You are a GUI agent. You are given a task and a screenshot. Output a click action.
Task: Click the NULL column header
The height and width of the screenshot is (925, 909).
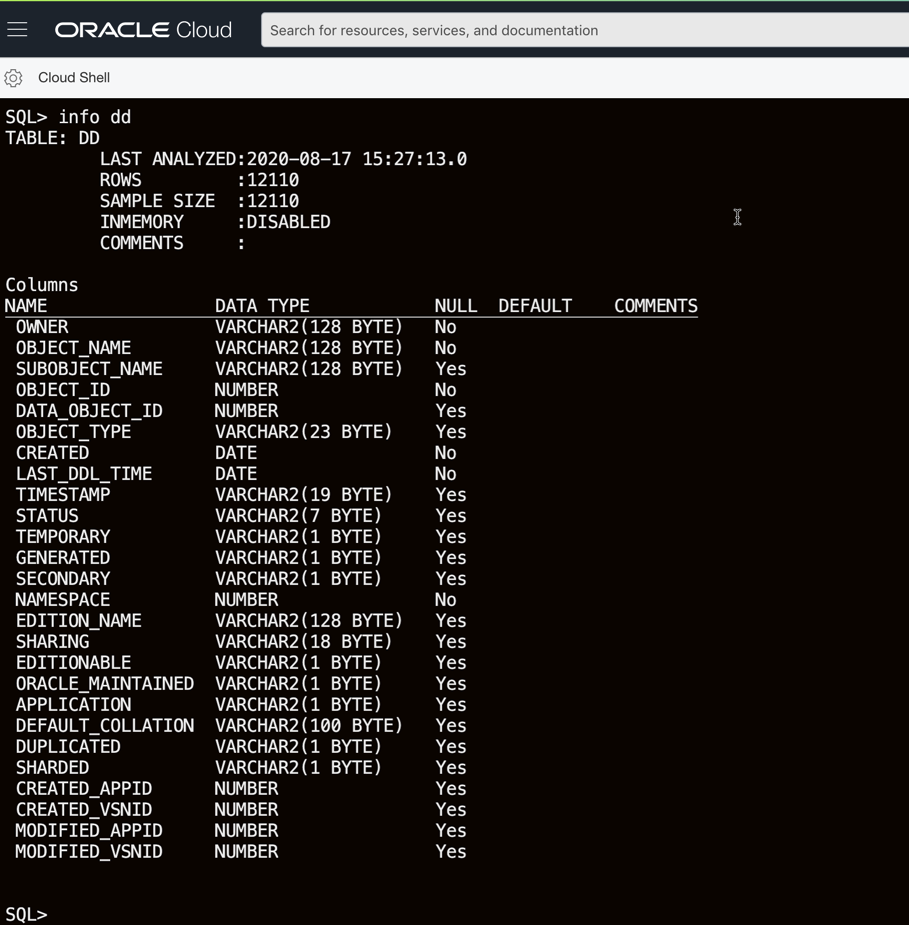click(x=456, y=306)
